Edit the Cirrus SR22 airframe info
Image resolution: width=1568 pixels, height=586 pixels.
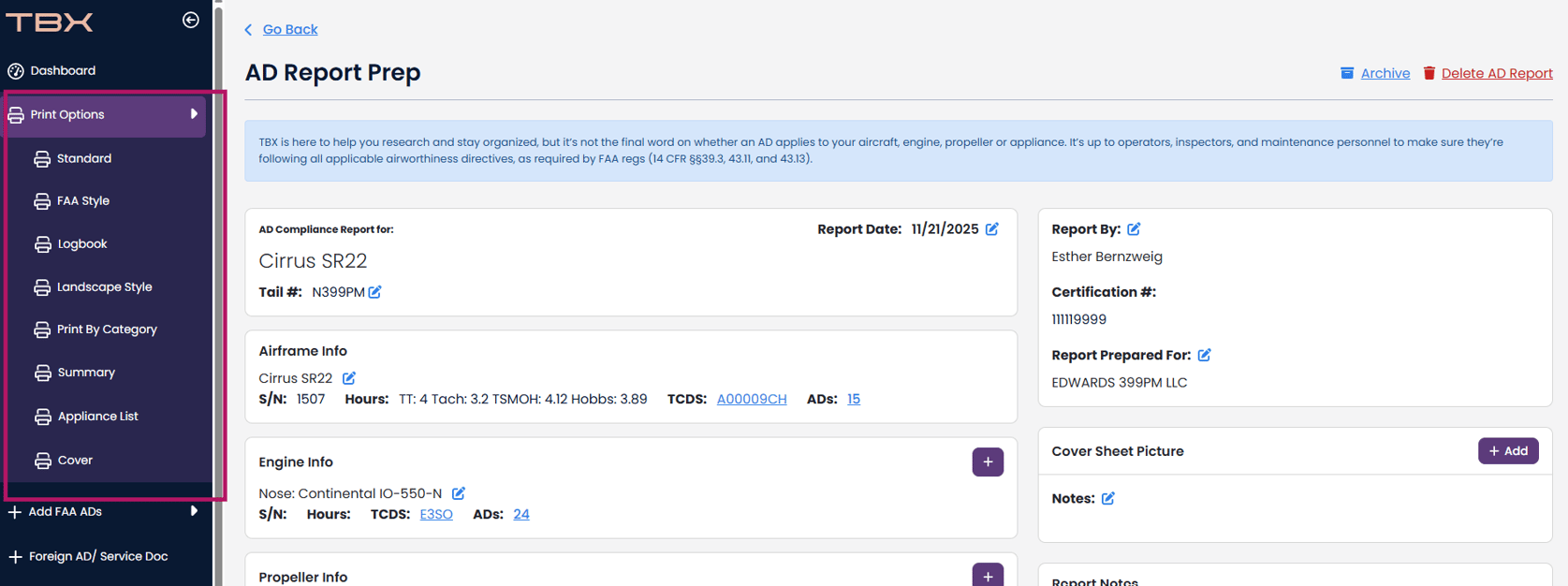click(x=349, y=378)
